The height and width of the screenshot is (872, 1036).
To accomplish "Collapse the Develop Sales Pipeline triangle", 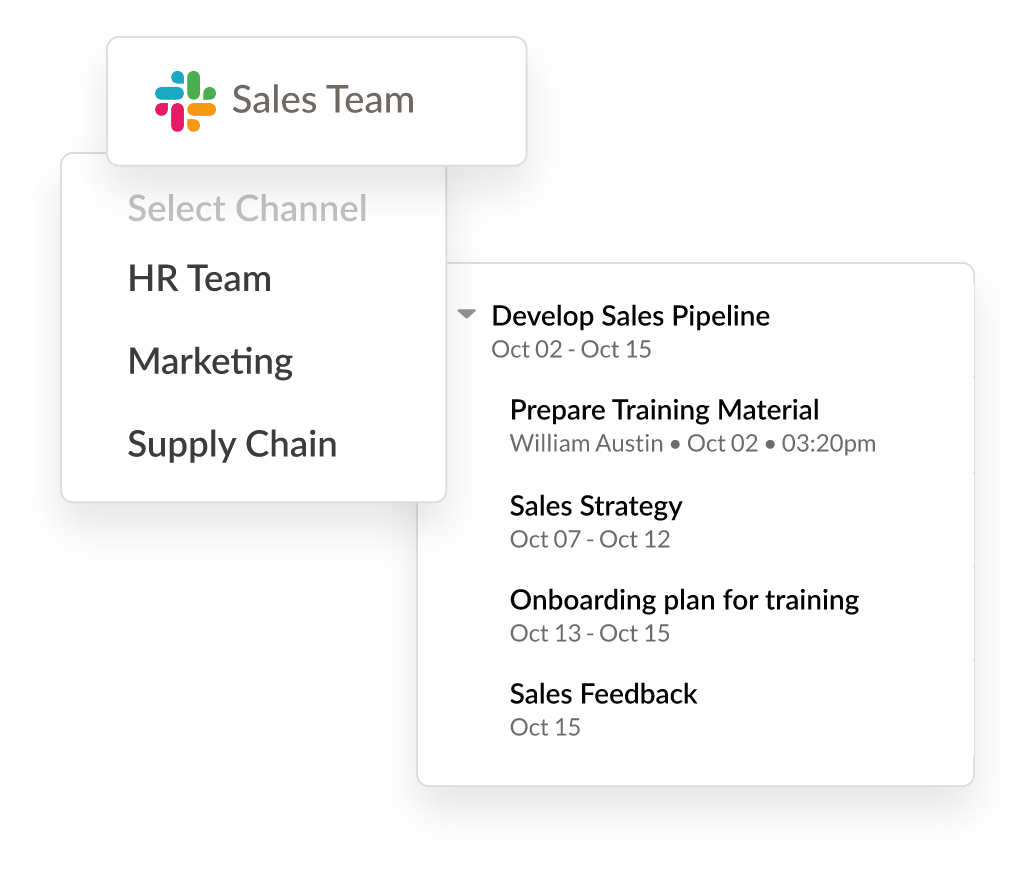I will (466, 314).
